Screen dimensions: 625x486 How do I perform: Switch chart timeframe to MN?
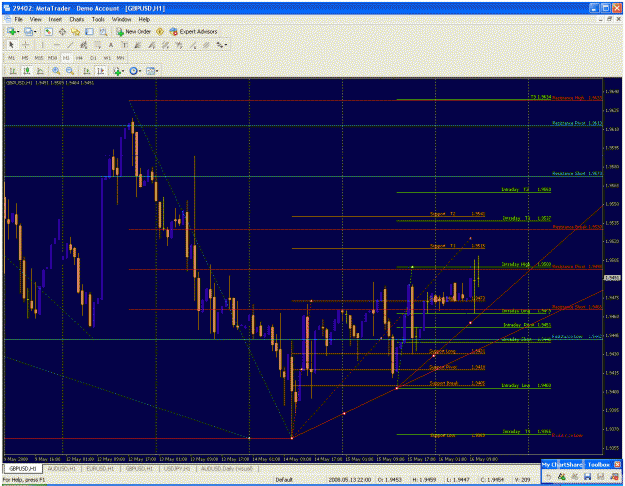point(120,58)
